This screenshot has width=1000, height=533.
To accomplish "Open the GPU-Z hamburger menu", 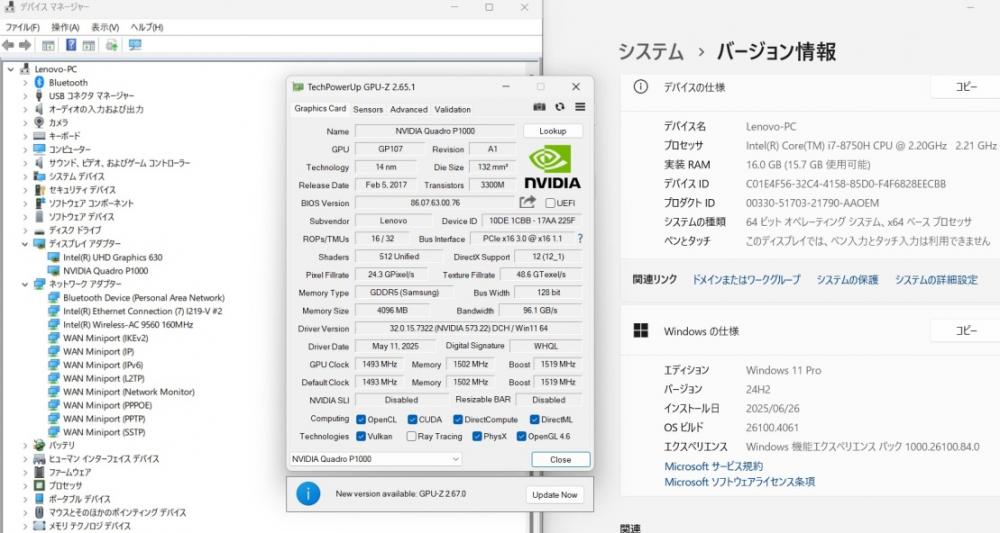I will tap(580, 107).
